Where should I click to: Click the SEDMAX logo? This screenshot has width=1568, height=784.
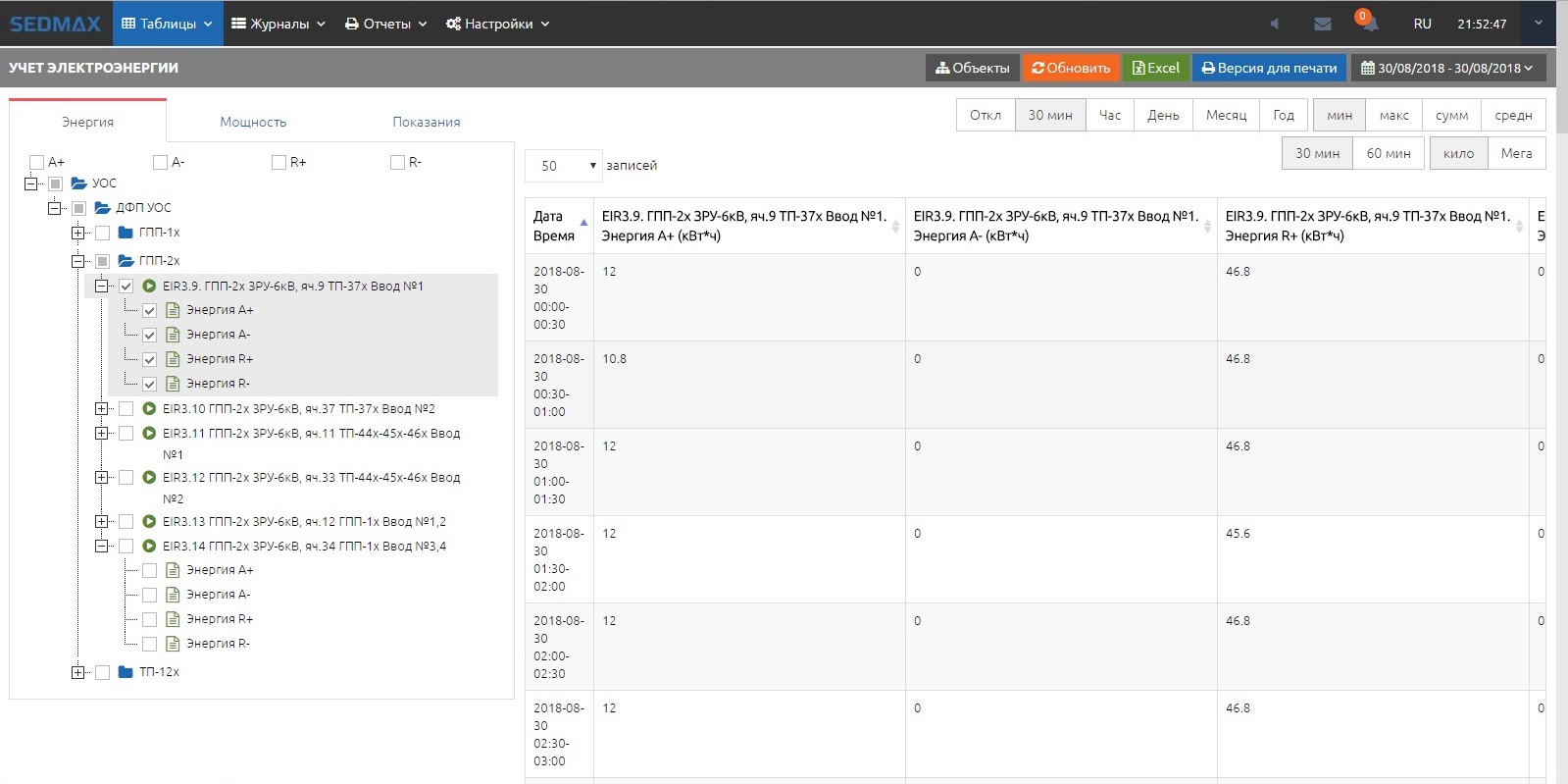click(x=55, y=24)
